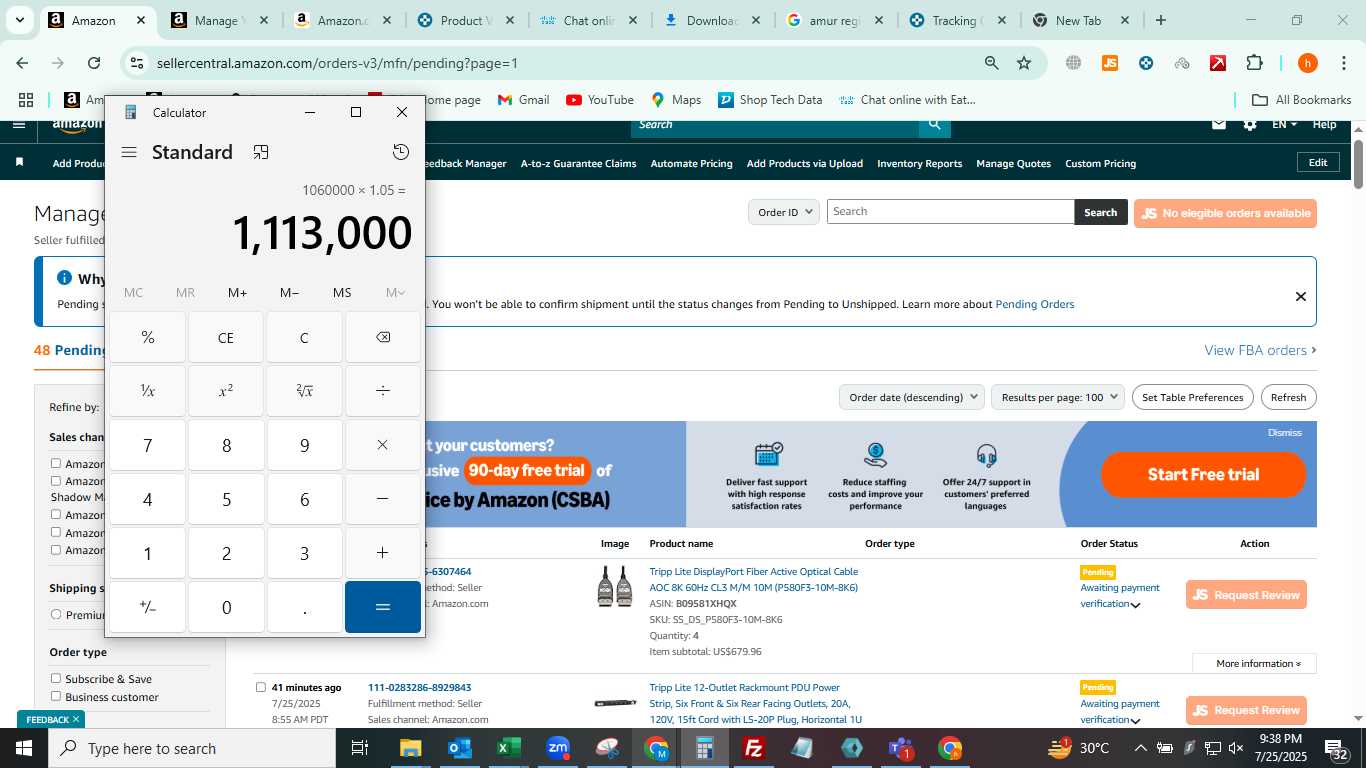Viewport: 1366px width, 768px height.
Task: Click the square root key on Calculator
Action: pyautogui.click(x=304, y=391)
